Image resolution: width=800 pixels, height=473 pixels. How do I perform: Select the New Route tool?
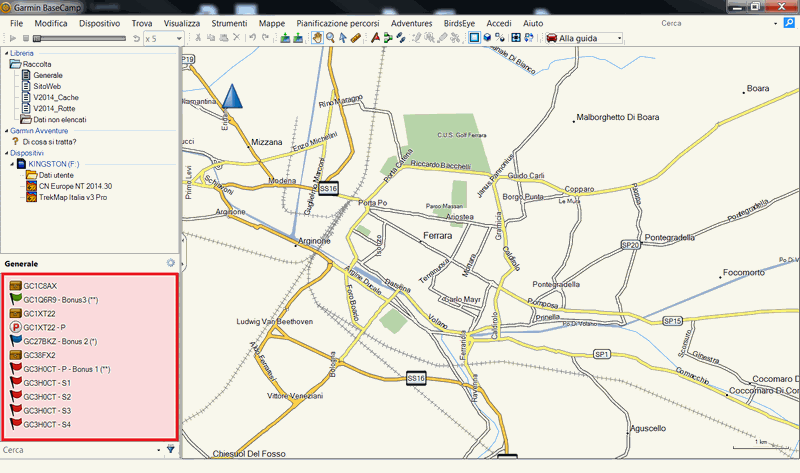click(x=388, y=38)
